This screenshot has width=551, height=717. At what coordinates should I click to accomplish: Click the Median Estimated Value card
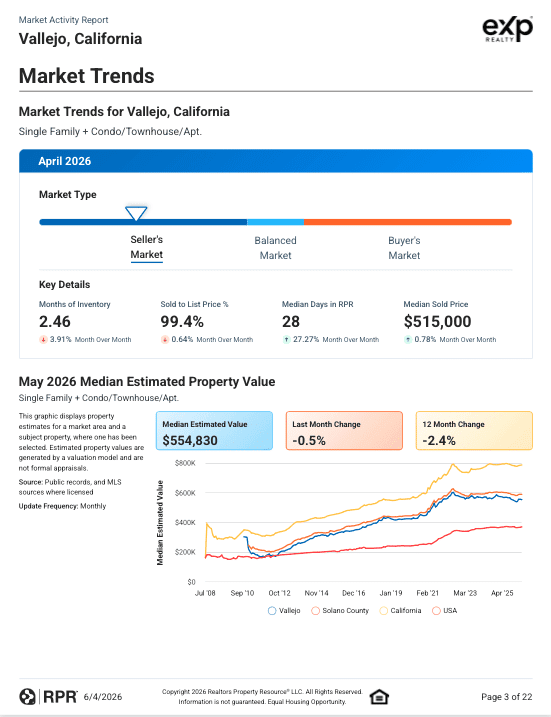(214, 431)
